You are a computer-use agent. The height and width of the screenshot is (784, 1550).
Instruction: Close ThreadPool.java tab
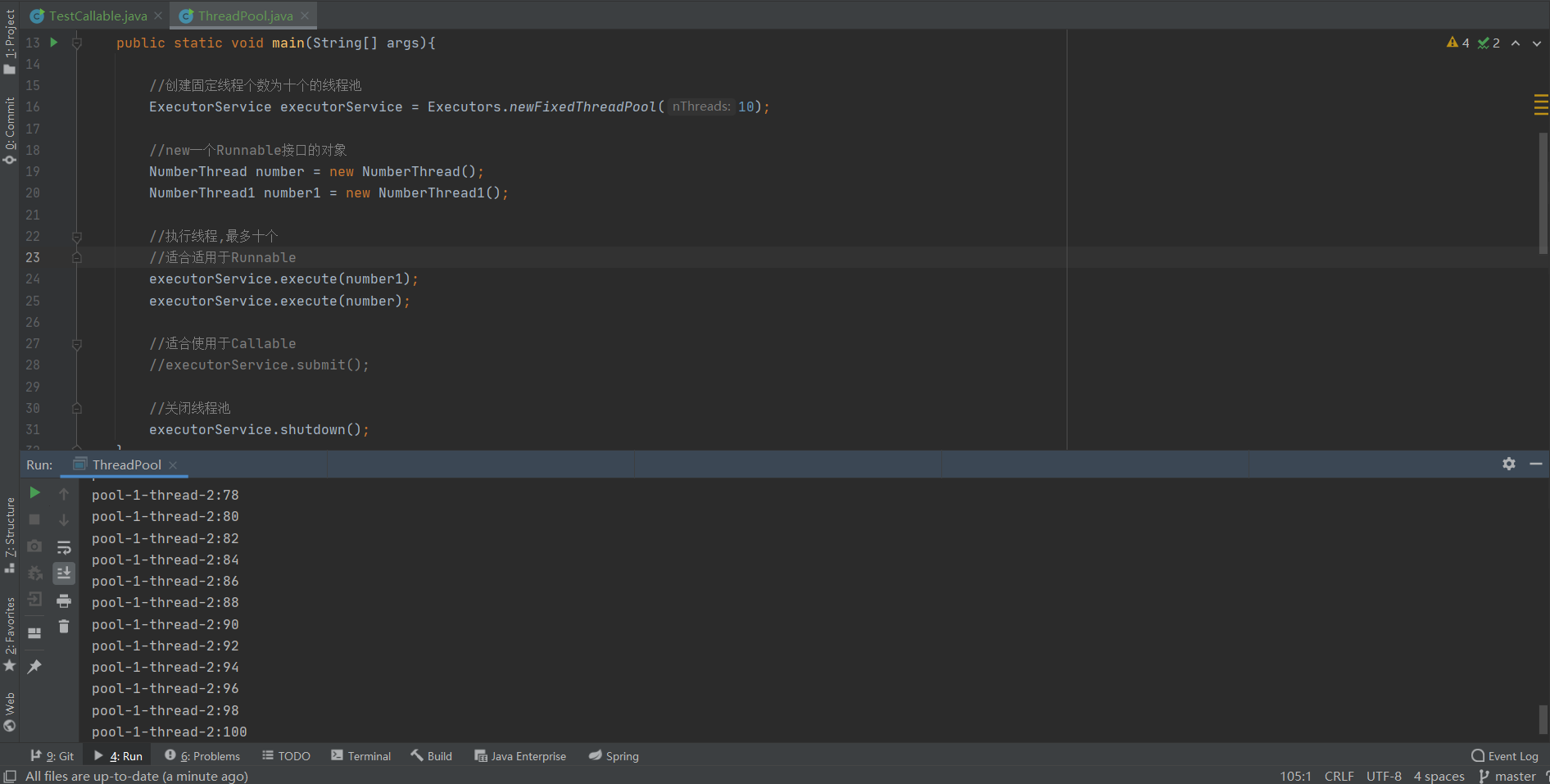(305, 16)
